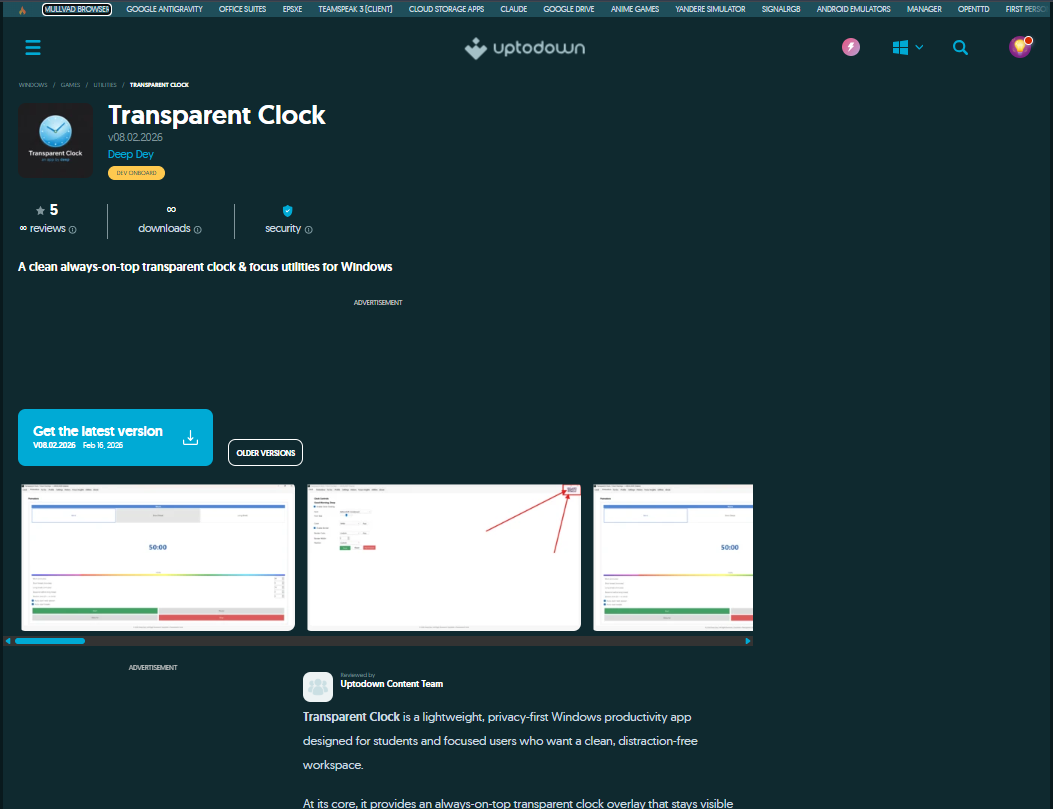Go to Windows breadcrumb
Screen dimensions: 1053x809
pos(33,85)
